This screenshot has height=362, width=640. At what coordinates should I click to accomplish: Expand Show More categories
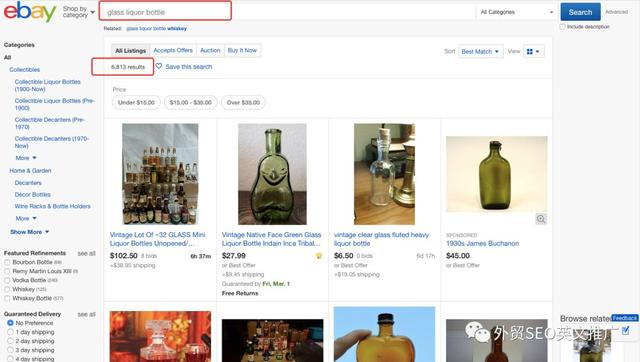tap(29, 232)
